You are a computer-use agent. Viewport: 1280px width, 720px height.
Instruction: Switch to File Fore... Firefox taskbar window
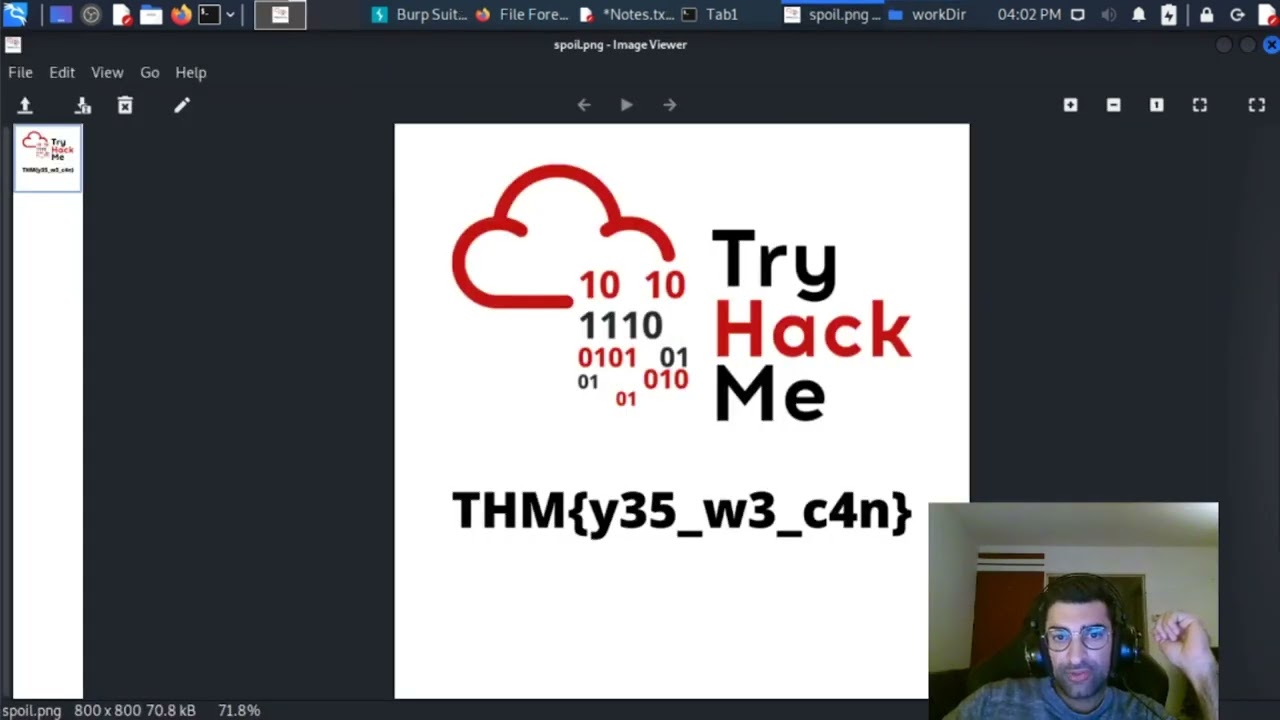522,15
